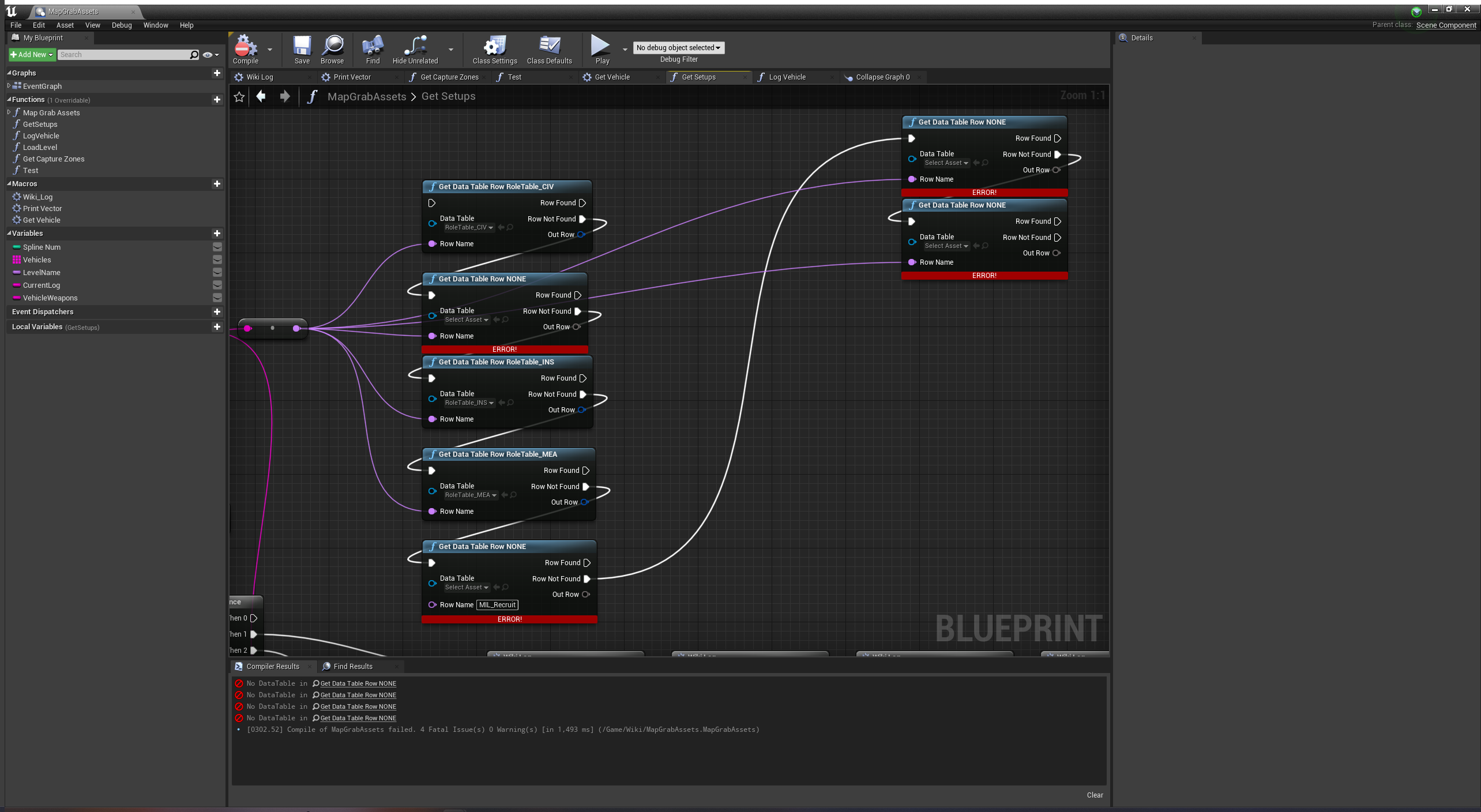1481x812 pixels.
Task: Click the Compile toolbar icon
Action: pos(245,47)
